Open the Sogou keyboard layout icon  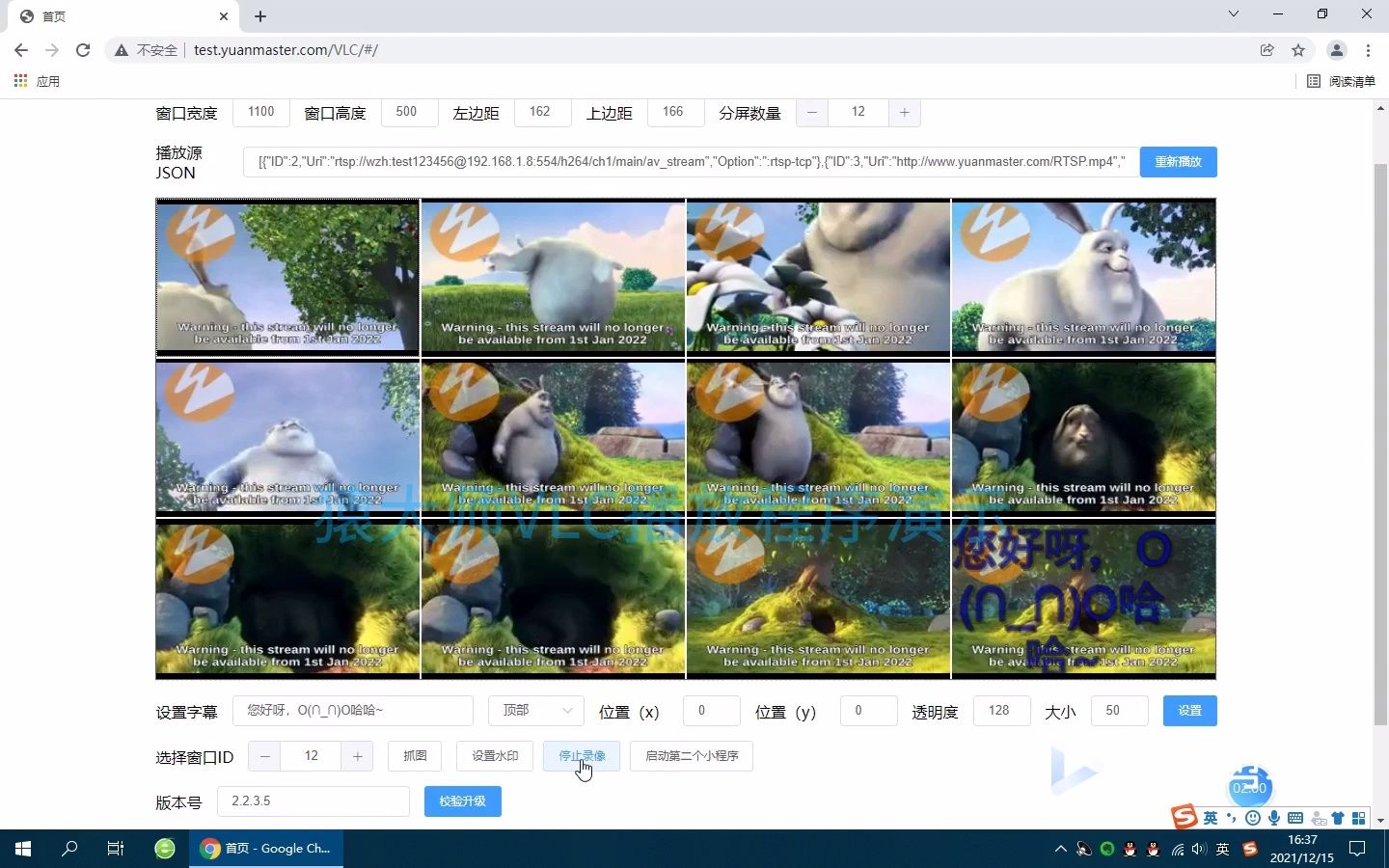pos(1295,818)
